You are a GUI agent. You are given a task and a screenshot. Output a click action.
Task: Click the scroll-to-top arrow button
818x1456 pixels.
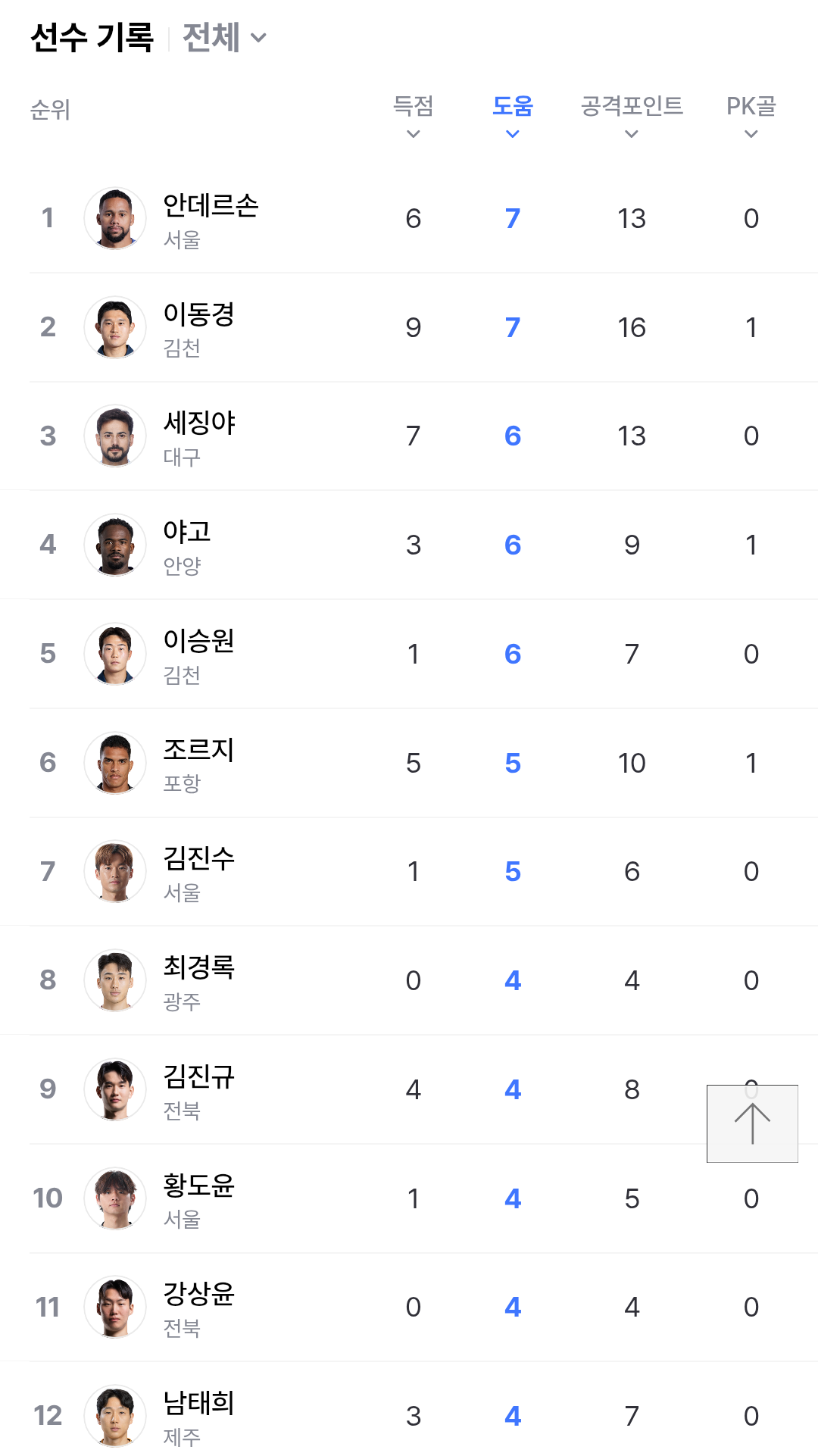pos(752,1123)
